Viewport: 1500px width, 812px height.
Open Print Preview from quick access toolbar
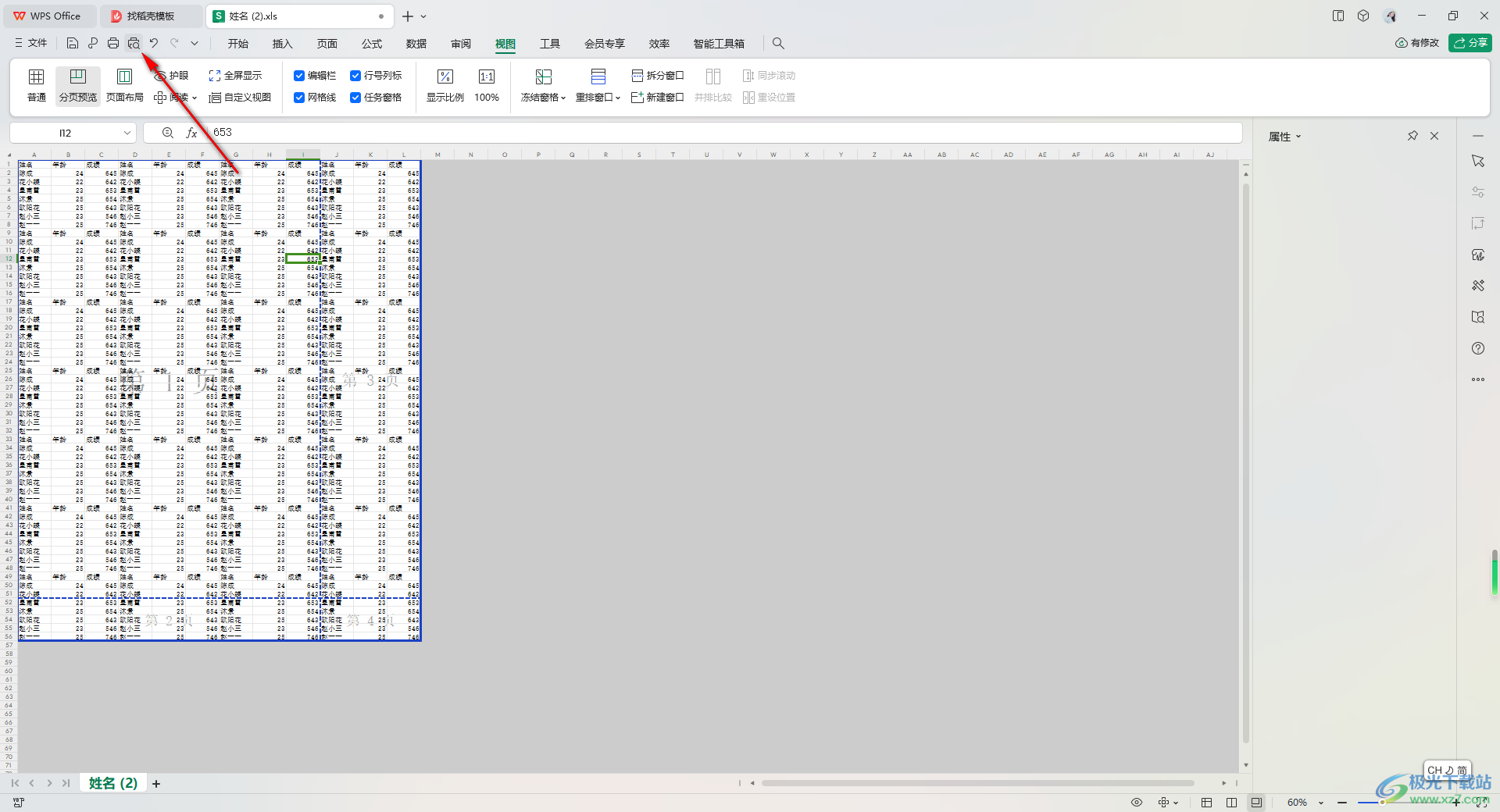pos(134,44)
